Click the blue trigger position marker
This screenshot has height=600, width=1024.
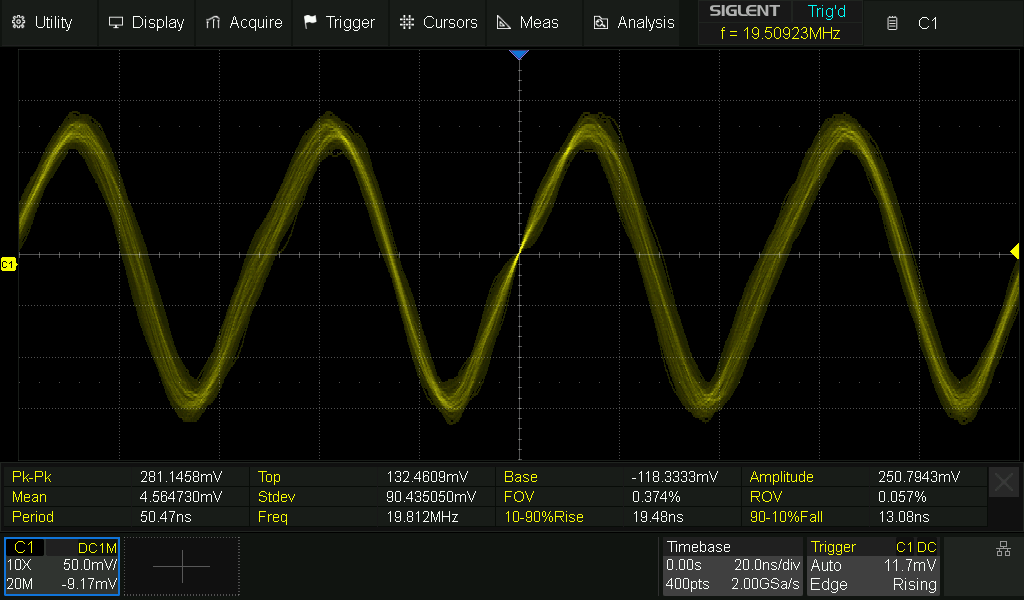click(519, 55)
